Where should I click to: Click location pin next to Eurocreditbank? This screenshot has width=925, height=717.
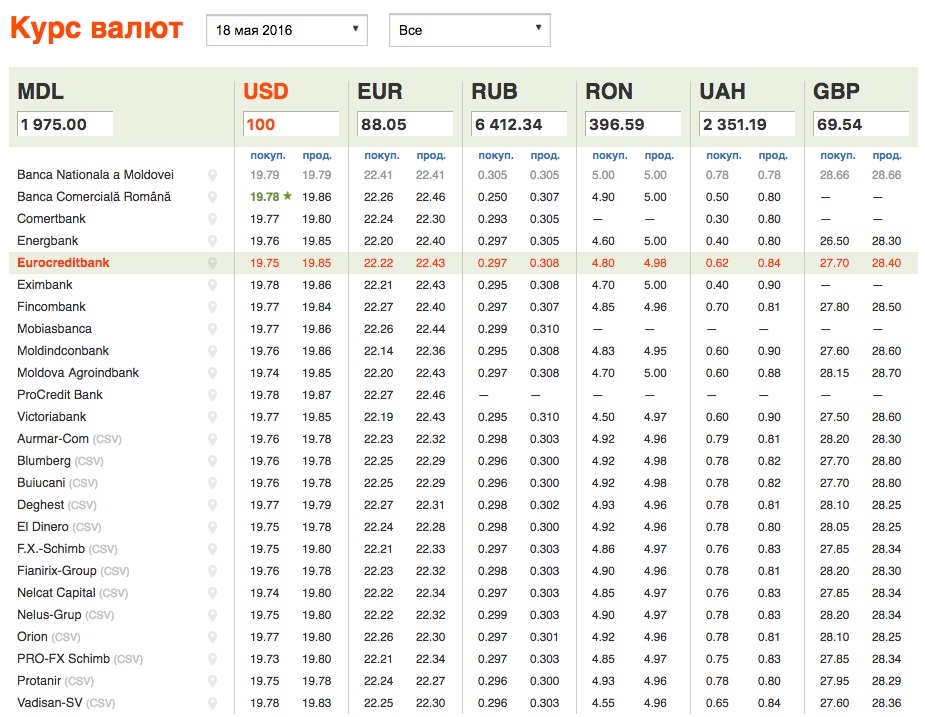(x=212, y=263)
